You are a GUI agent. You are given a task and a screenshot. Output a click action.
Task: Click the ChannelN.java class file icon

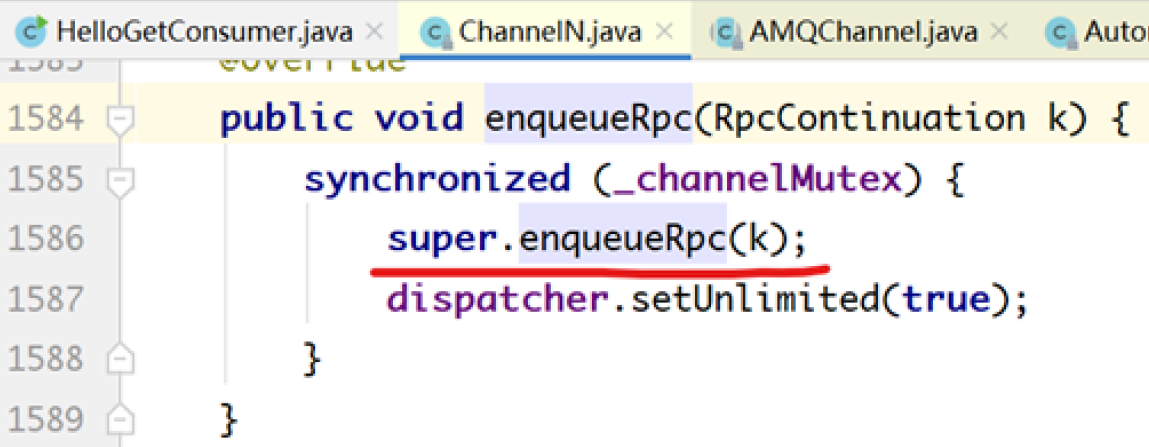pos(436,31)
